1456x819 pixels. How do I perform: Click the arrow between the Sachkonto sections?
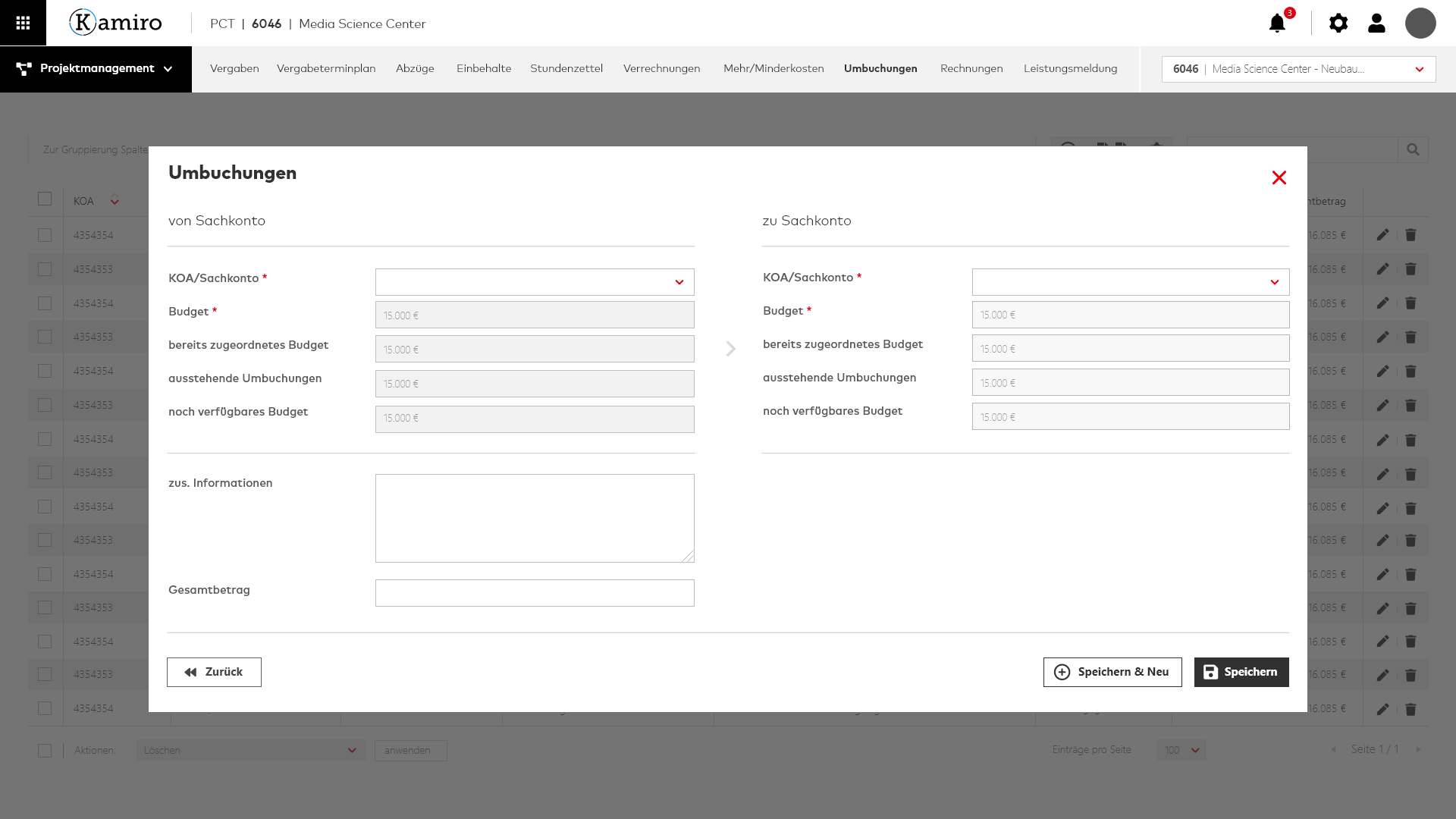[x=730, y=349]
